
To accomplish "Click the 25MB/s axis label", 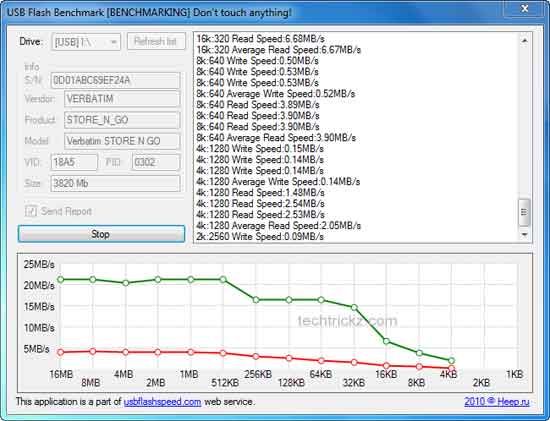I will pos(39,265).
